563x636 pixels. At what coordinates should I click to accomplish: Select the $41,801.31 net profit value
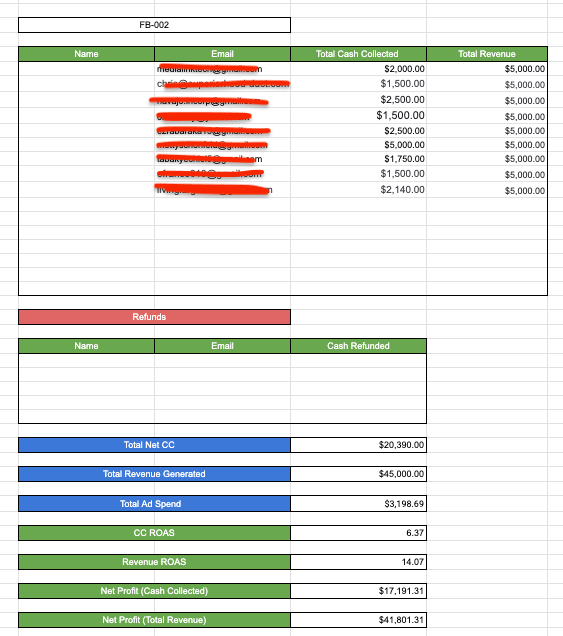pos(358,620)
